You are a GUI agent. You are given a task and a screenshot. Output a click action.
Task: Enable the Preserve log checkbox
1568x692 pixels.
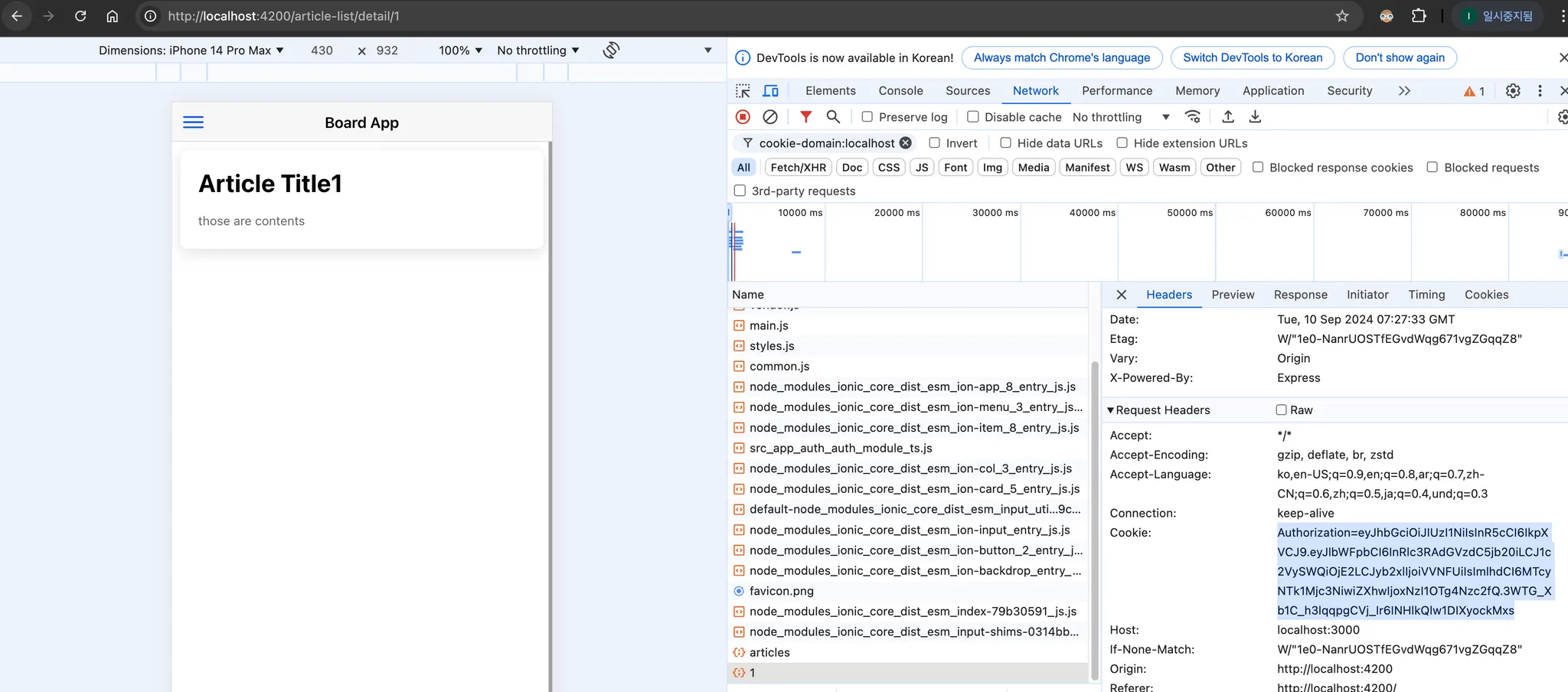[x=867, y=117]
